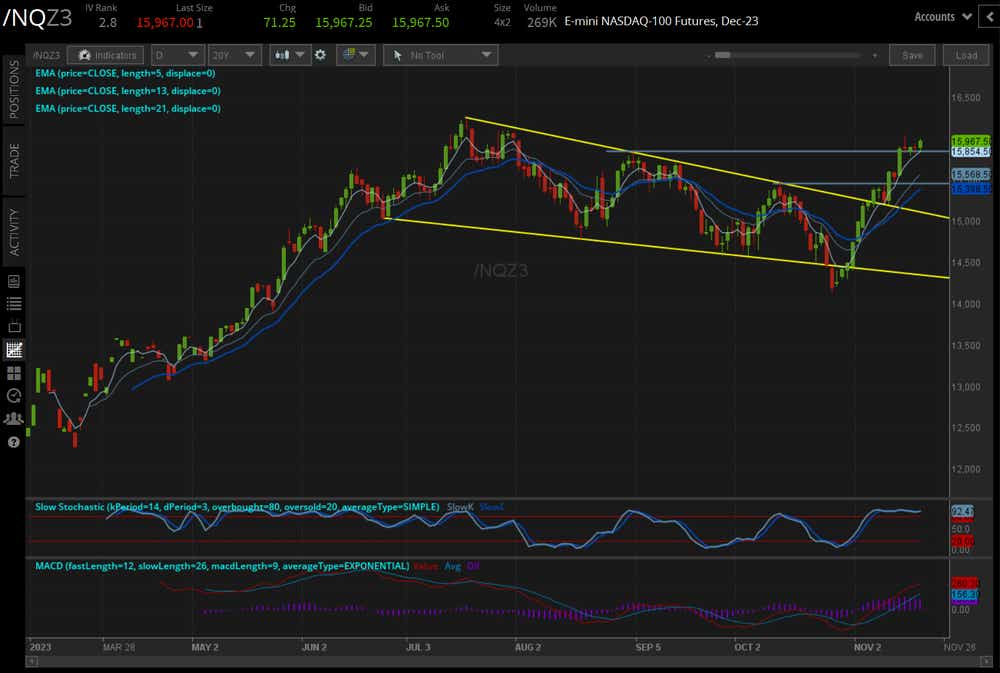This screenshot has height=673, width=1000.
Task: Open the No Tool drawing tool dropdown
Action: pyautogui.click(x=440, y=55)
